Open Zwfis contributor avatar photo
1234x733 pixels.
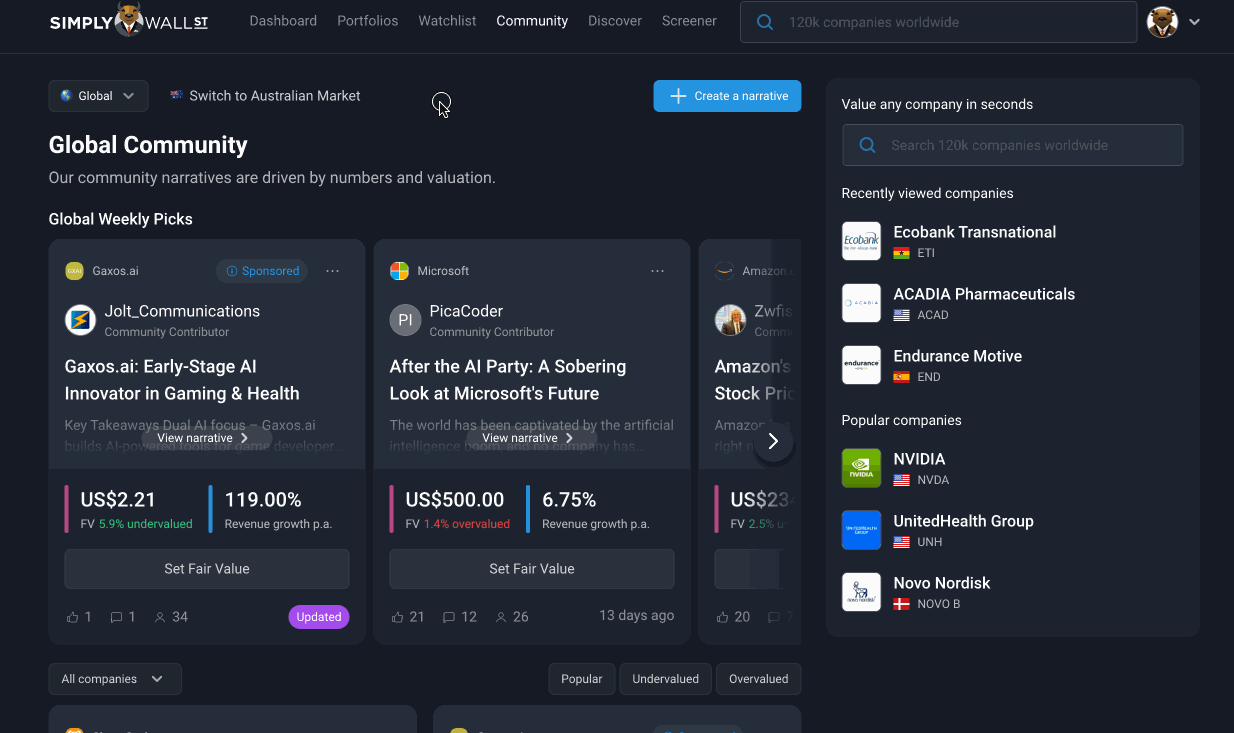click(730, 320)
